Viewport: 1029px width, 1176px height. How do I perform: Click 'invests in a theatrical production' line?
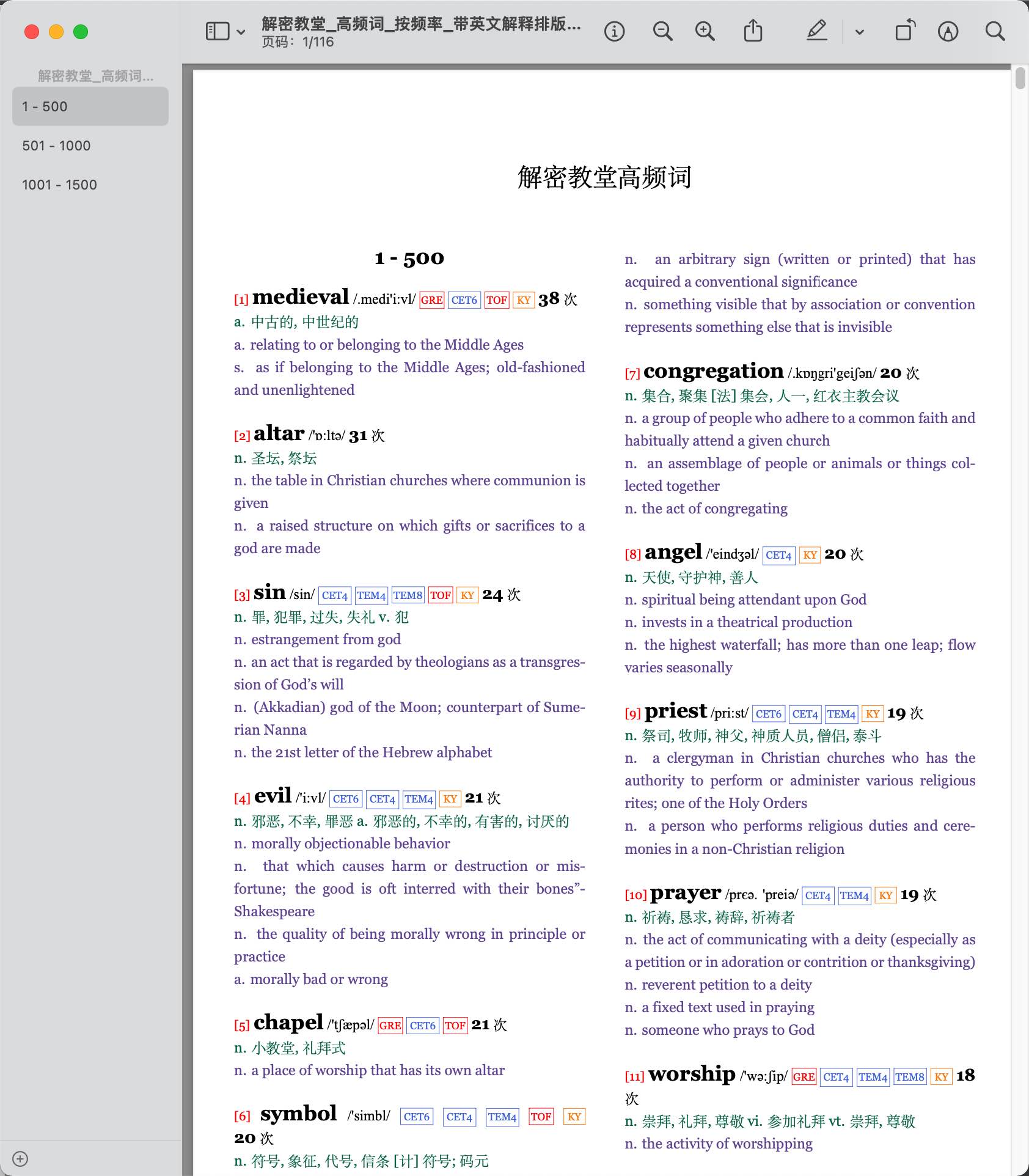pyautogui.click(x=747, y=622)
